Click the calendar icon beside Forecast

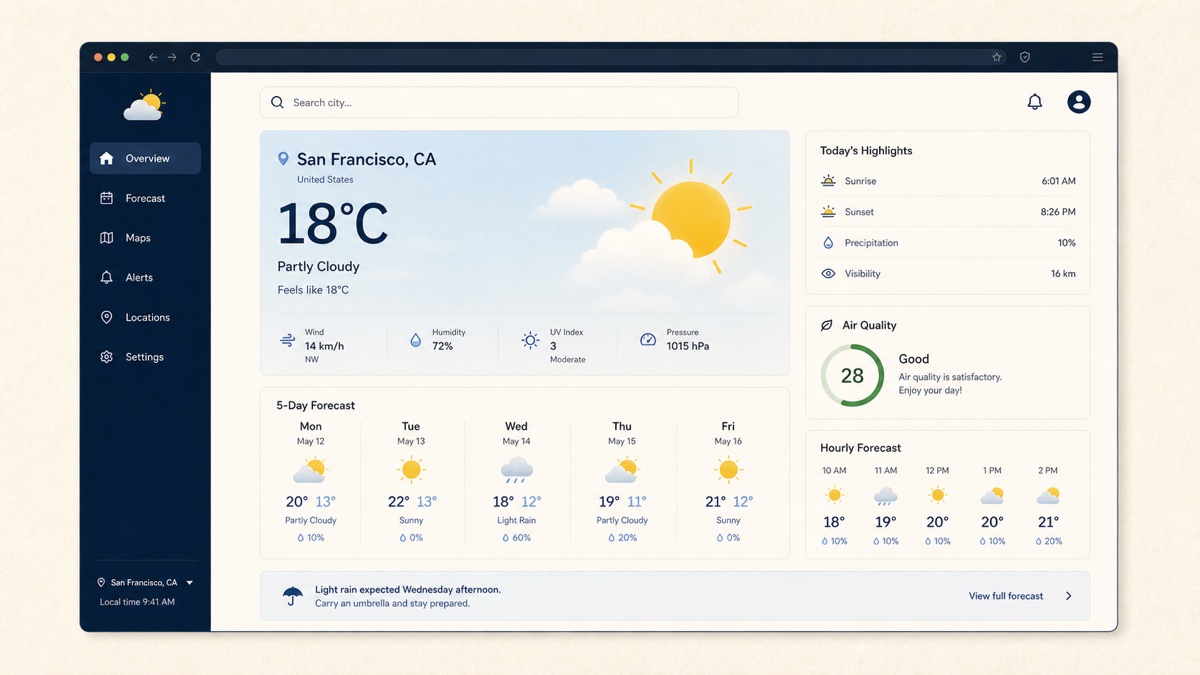[x=107, y=198]
